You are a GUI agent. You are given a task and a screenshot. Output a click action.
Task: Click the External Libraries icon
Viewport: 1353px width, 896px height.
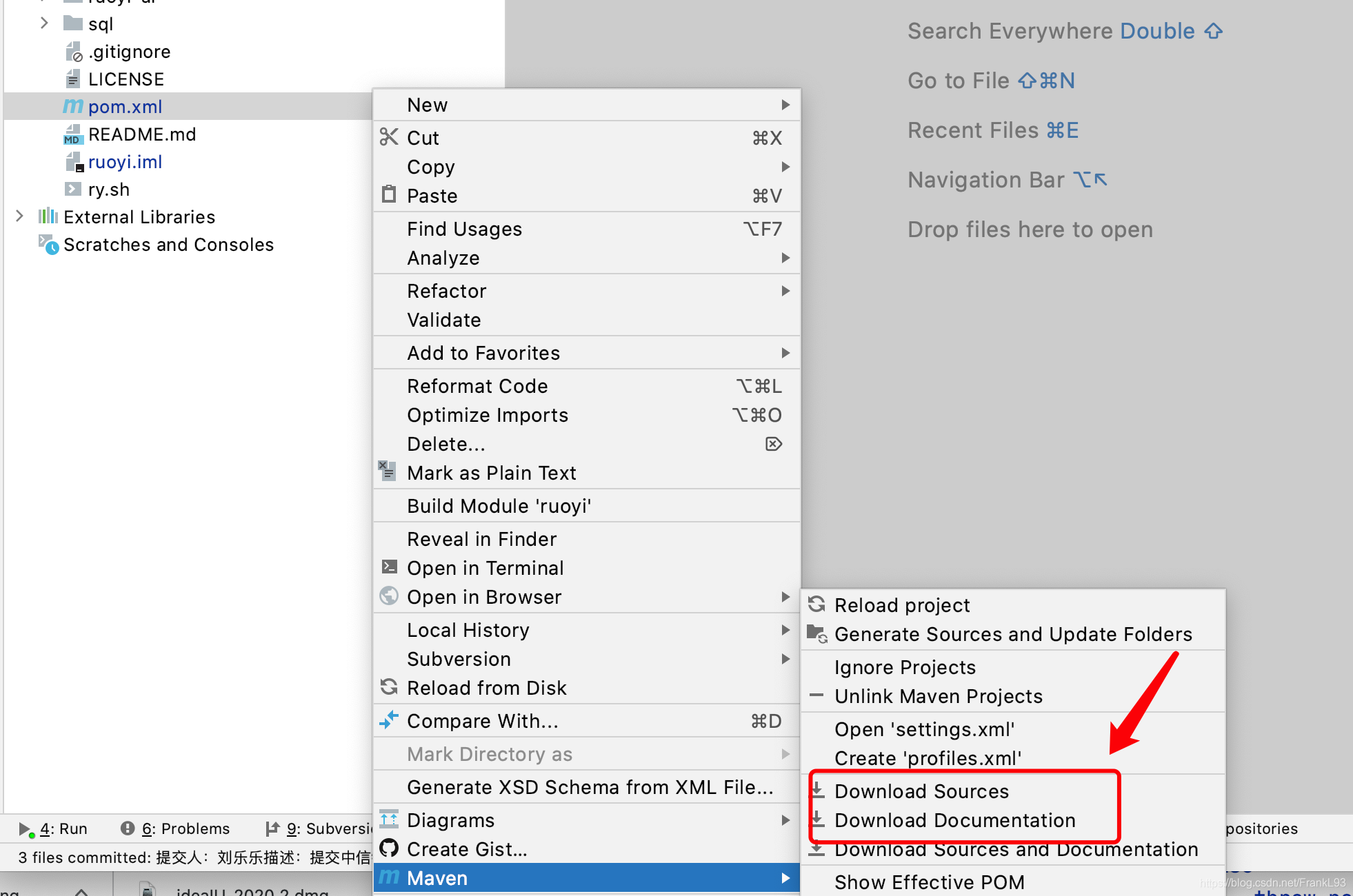coord(48,216)
